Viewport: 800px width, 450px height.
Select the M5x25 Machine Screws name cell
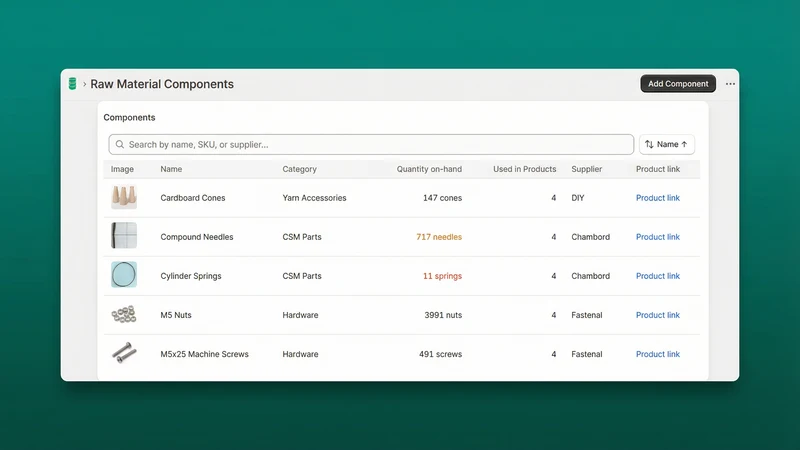(205, 354)
